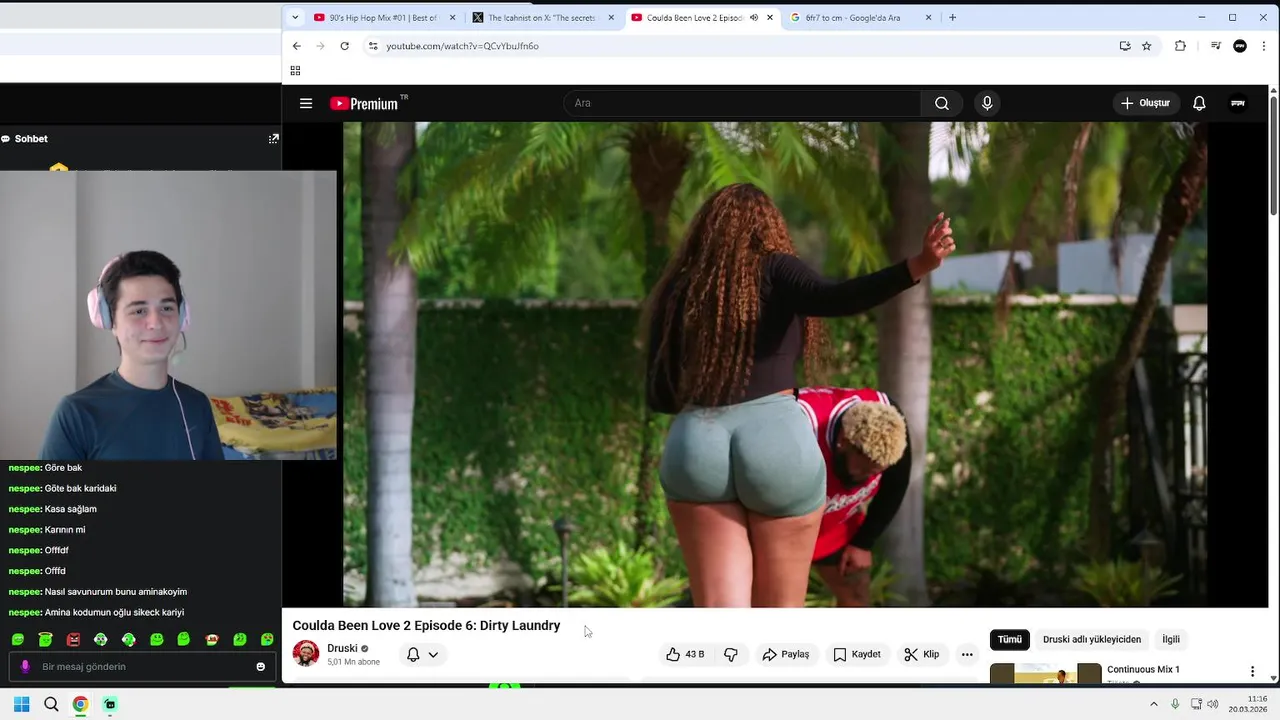Toggle Windows microphone tray icon
This screenshot has height=720, width=1280.
[1175, 704]
